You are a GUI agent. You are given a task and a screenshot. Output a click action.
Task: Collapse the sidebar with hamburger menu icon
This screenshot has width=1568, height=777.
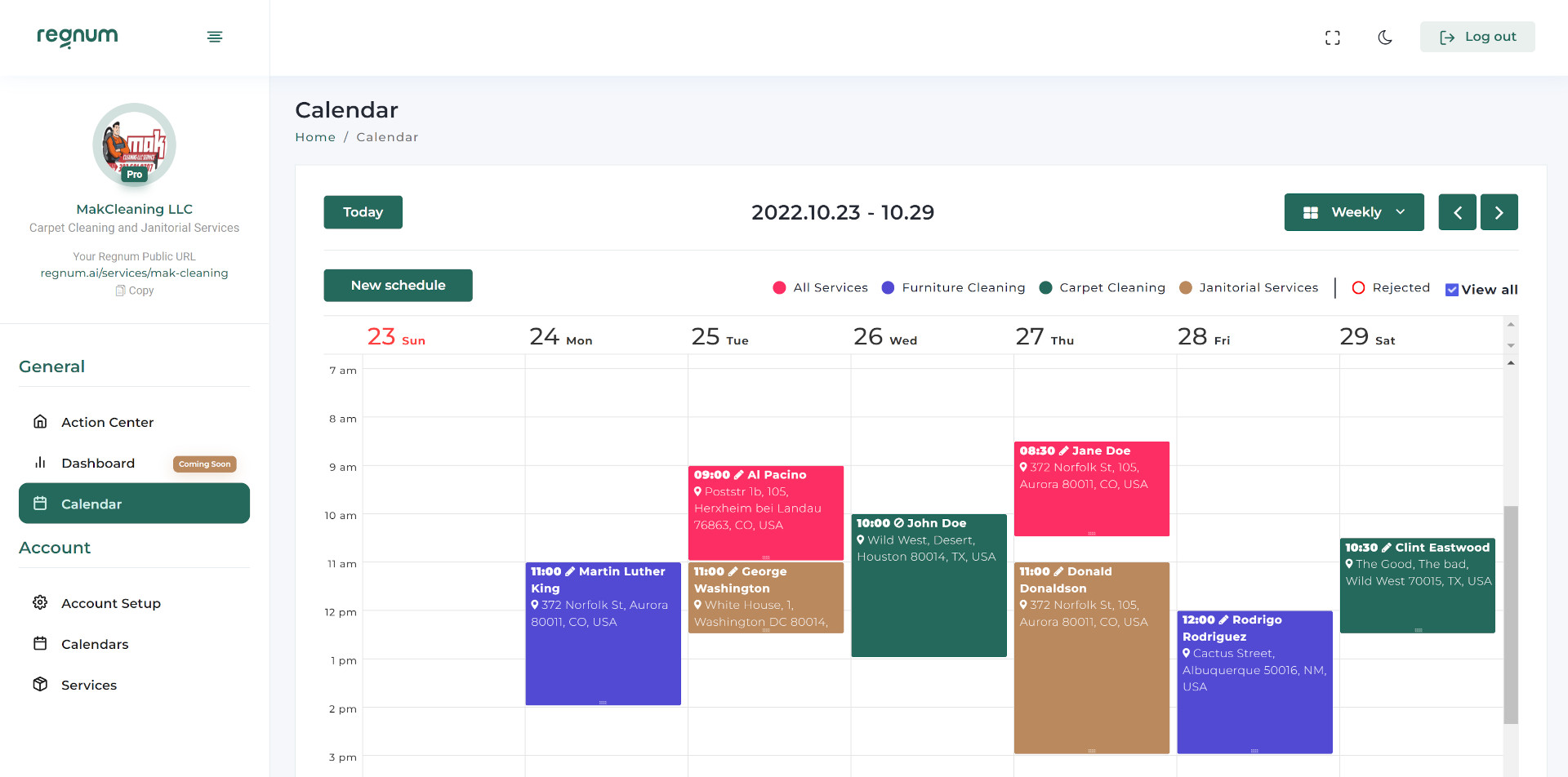215,37
